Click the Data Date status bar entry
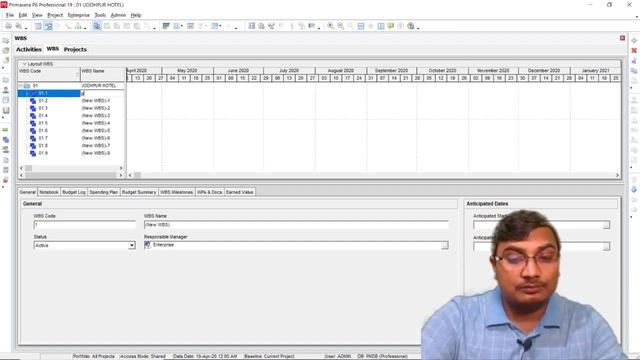The width and height of the screenshot is (640, 360). point(205,356)
